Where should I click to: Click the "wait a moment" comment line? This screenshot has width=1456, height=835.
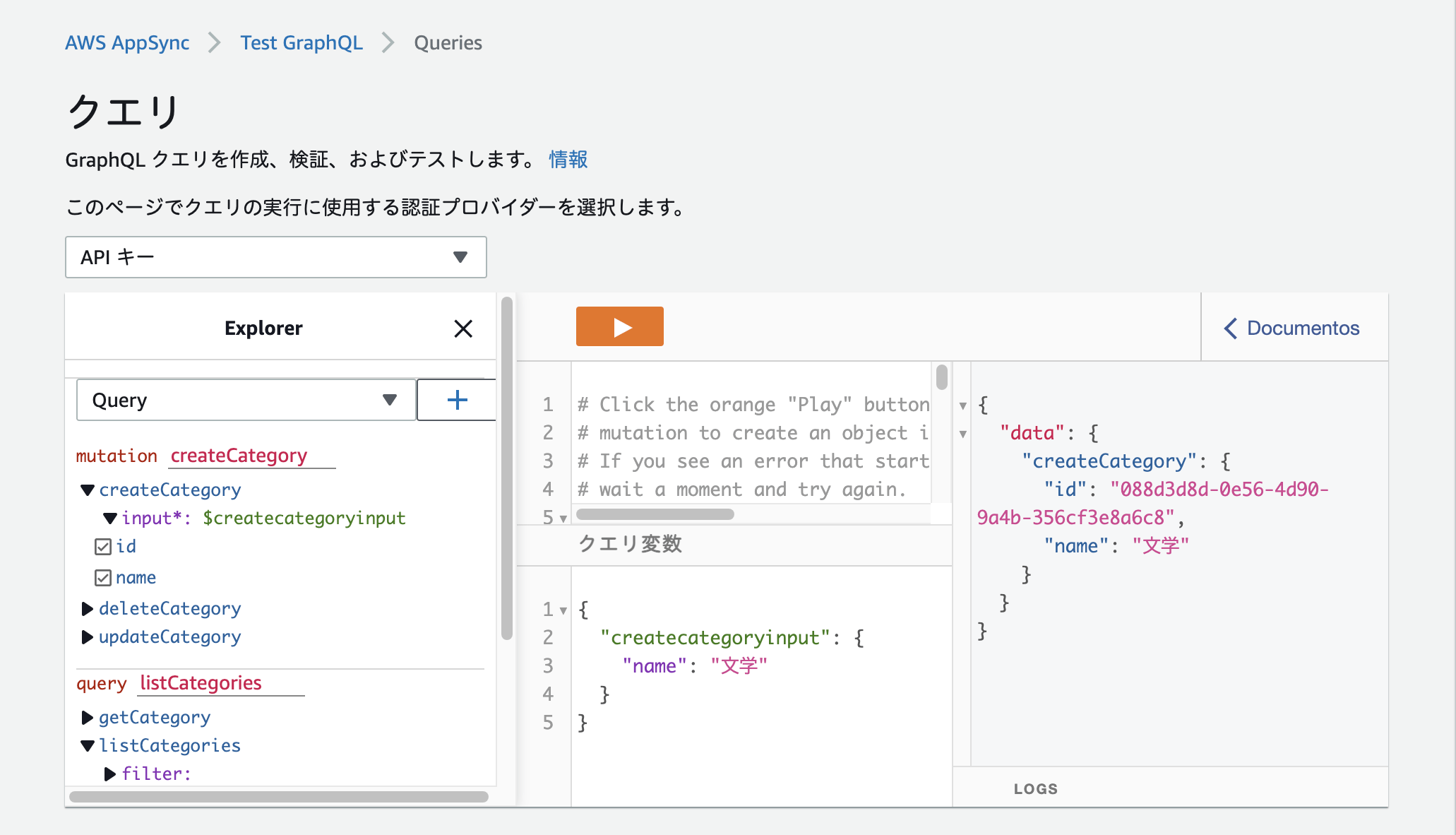741,490
